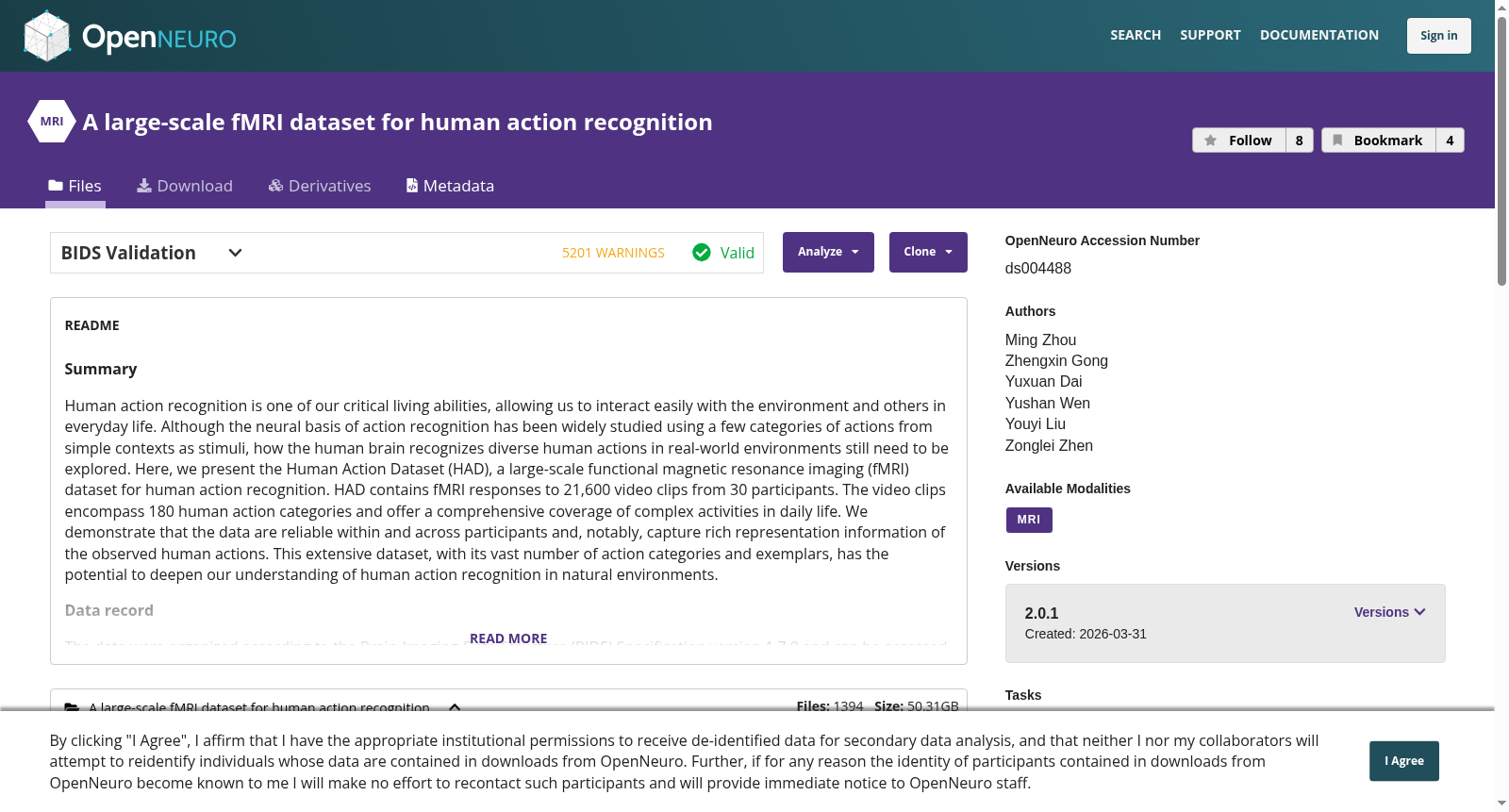The height and width of the screenshot is (812, 1509).
Task: Expand the Versions list
Action: (x=1390, y=612)
